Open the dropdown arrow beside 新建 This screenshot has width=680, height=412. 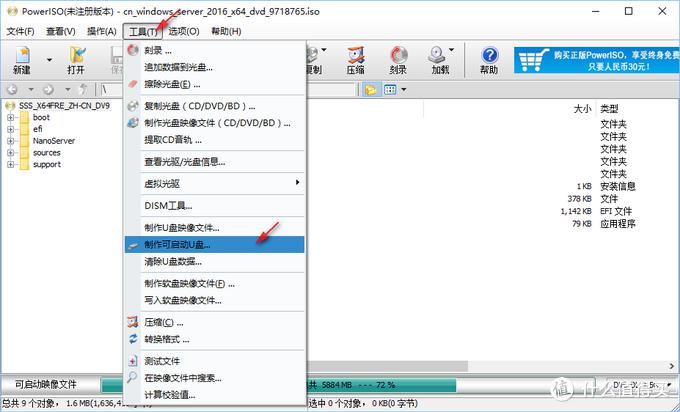(x=49, y=60)
